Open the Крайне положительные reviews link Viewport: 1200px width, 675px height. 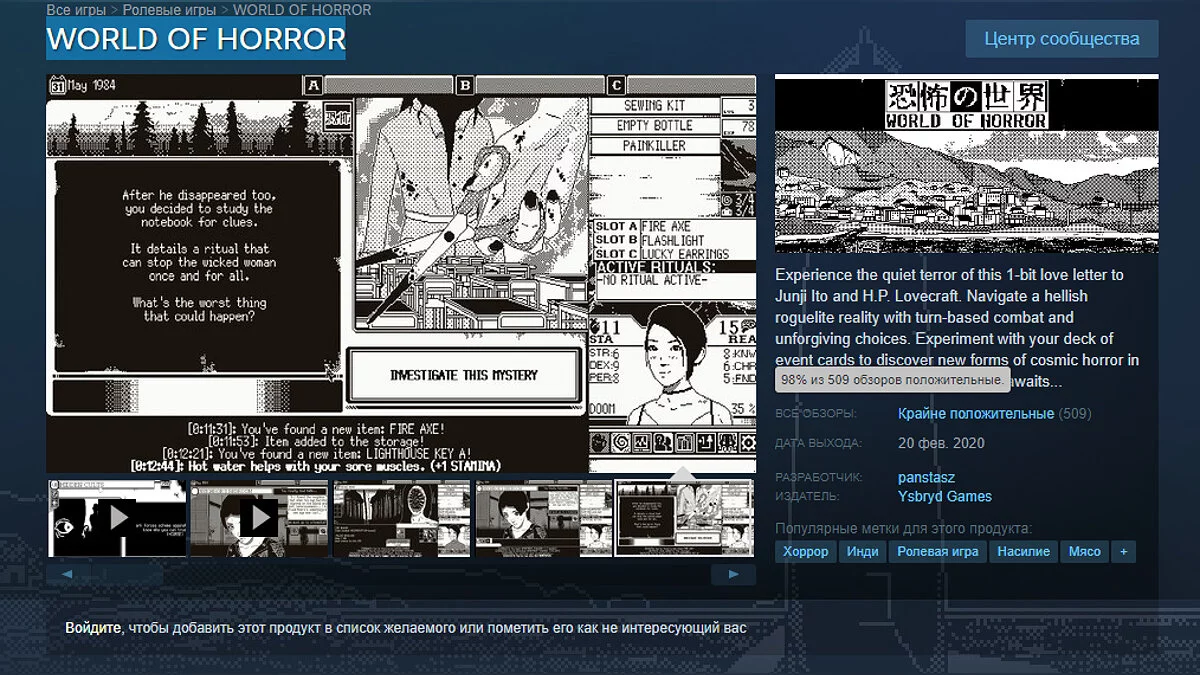(x=976, y=413)
